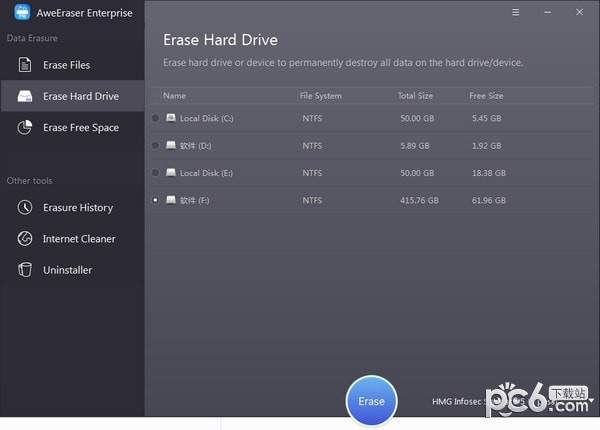Click the Internet Cleaner icon
Screen dimensions: 600x430
(x=24, y=239)
